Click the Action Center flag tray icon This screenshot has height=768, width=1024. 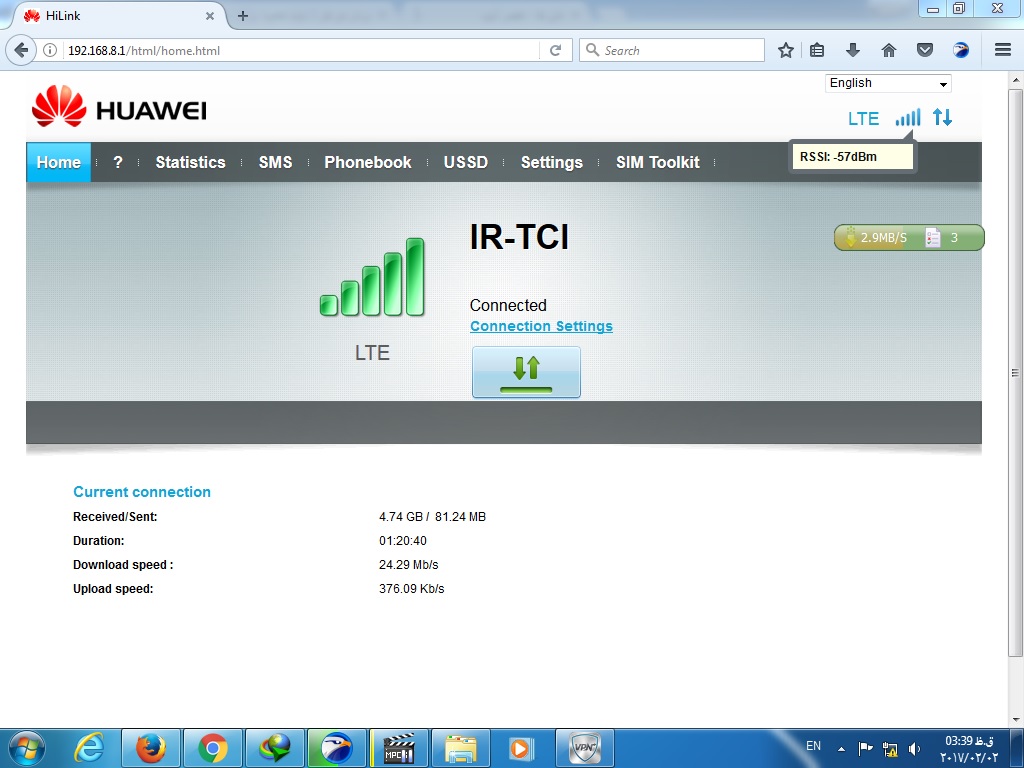[865, 748]
